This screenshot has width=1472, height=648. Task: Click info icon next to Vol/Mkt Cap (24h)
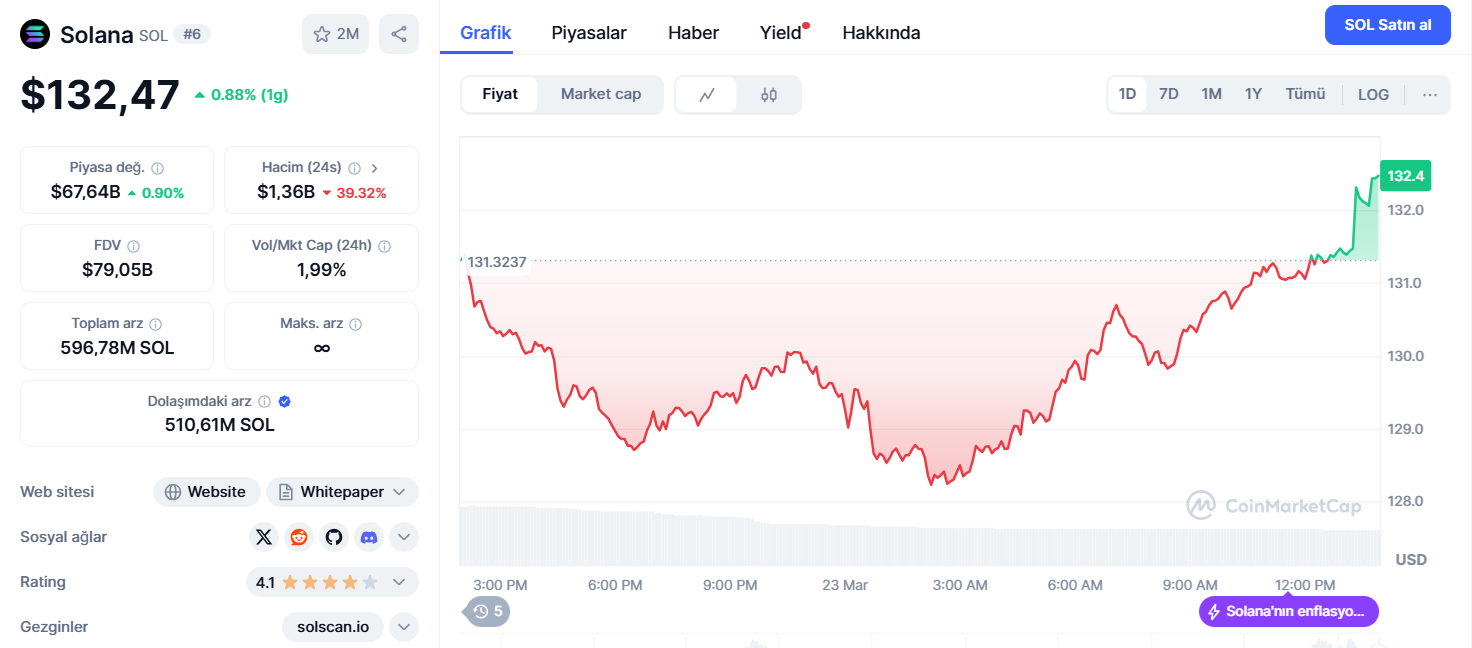pos(385,246)
